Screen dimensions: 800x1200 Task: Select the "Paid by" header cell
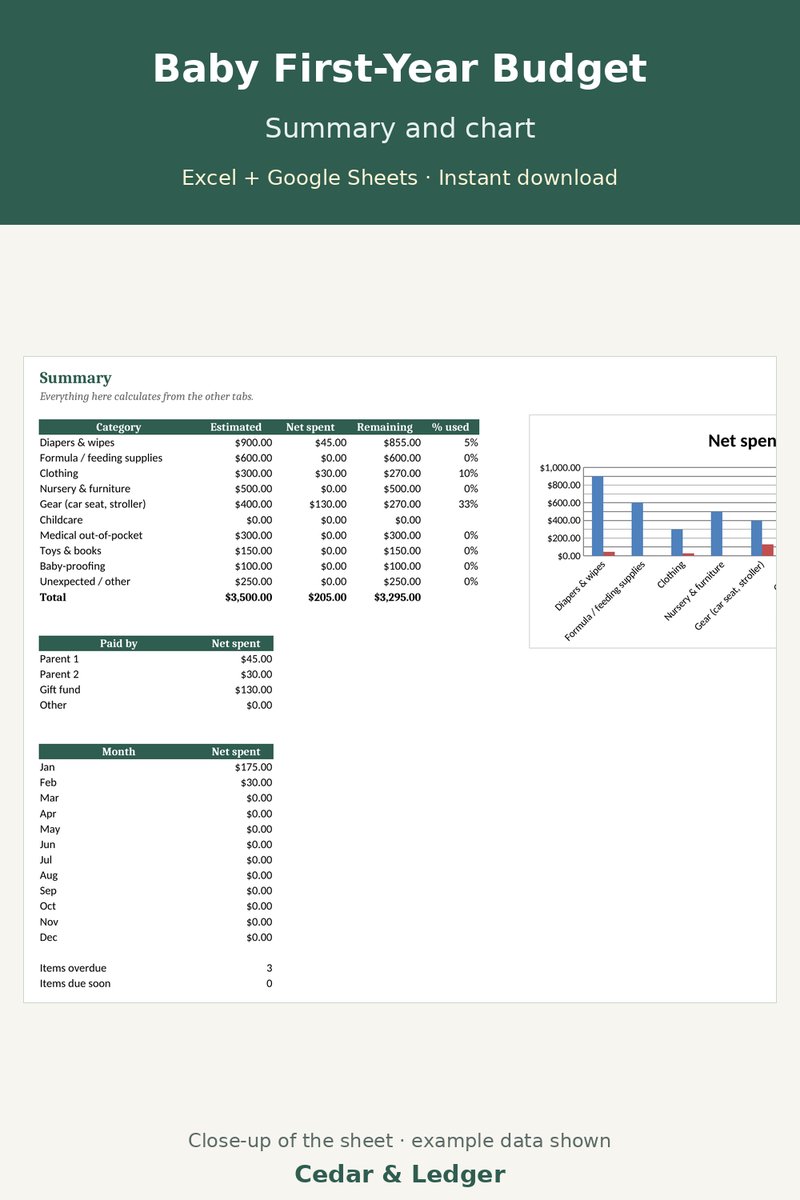click(118, 643)
